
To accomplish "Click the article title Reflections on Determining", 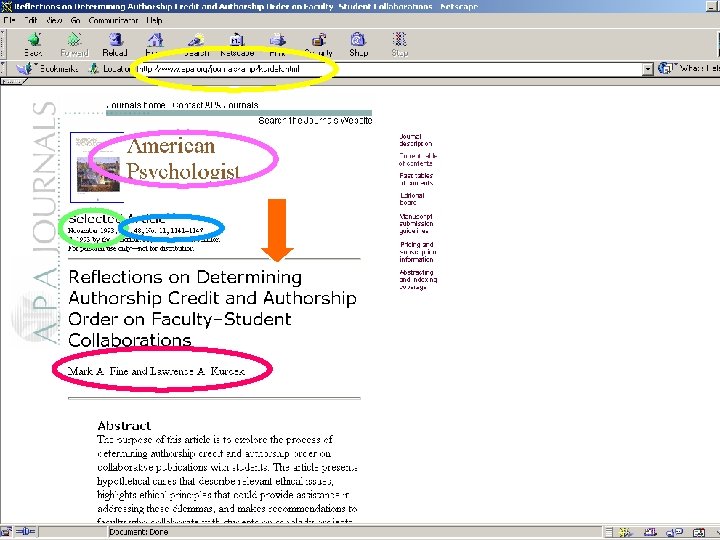I will coord(212,308).
